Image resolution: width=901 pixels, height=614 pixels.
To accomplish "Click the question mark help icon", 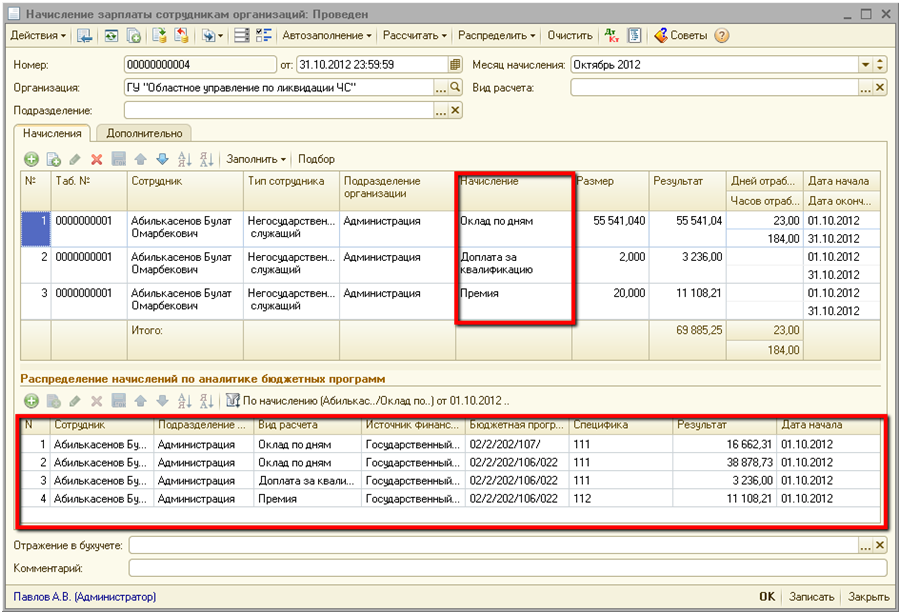I will 721,35.
